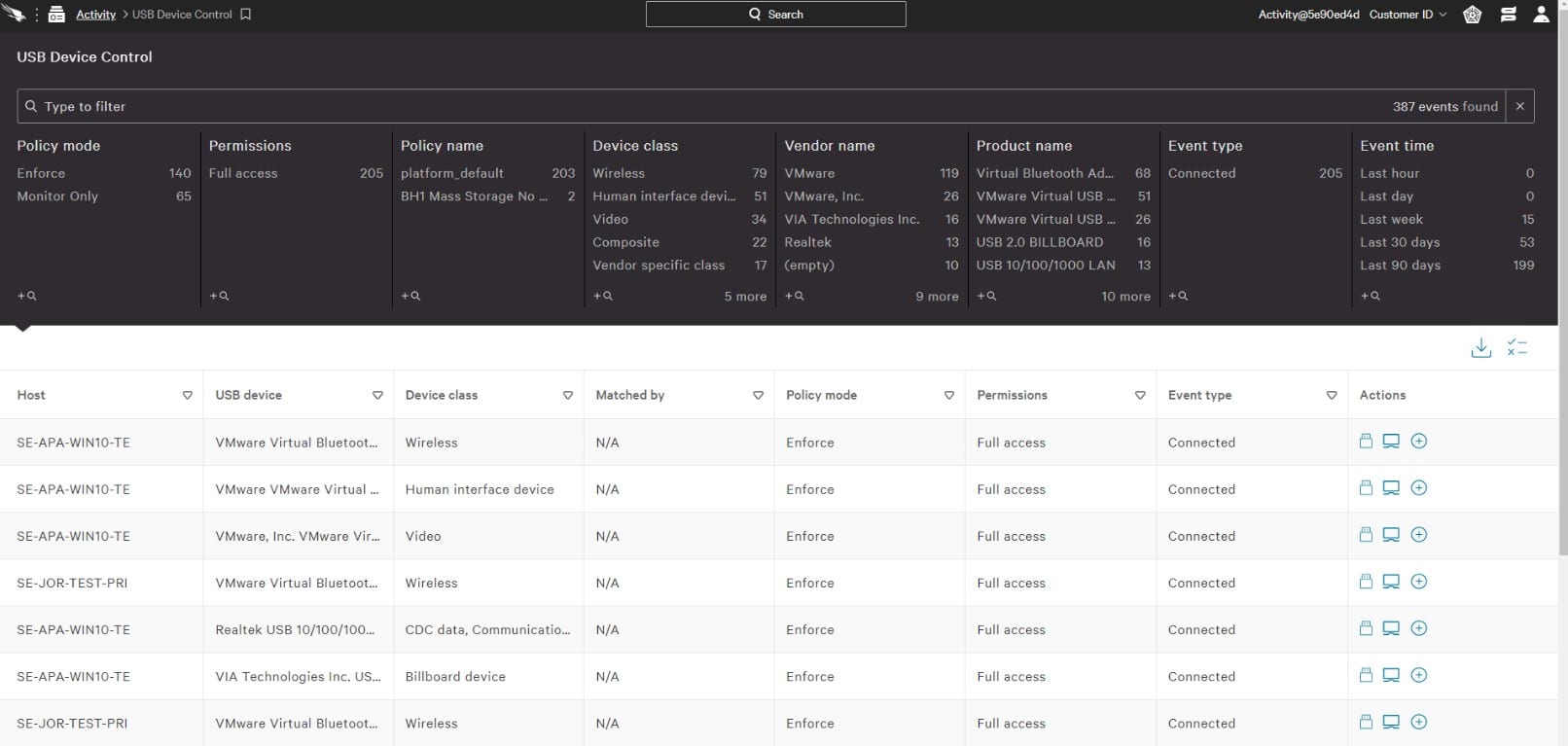Open the user profile icon

pyautogui.click(x=1542, y=15)
